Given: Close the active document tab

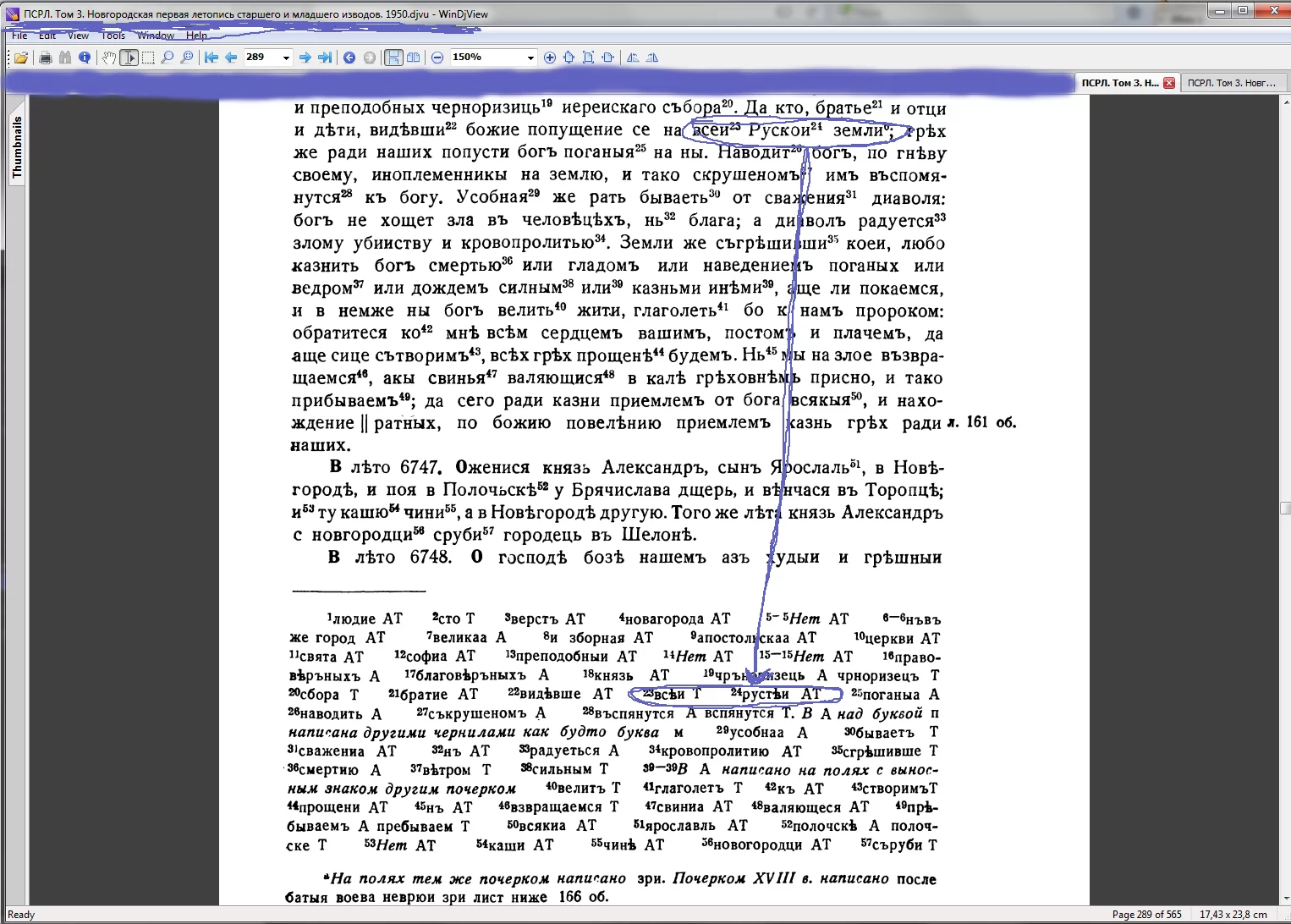Looking at the screenshot, I should pyautogui.click(x=1169, y=83).
